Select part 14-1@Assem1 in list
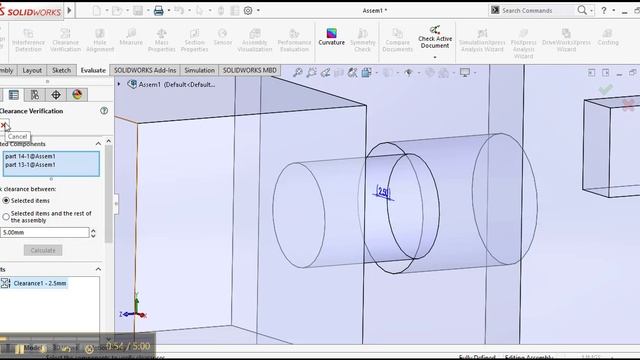This screenshot has width=640, height=360. click(x=30, y=156)
